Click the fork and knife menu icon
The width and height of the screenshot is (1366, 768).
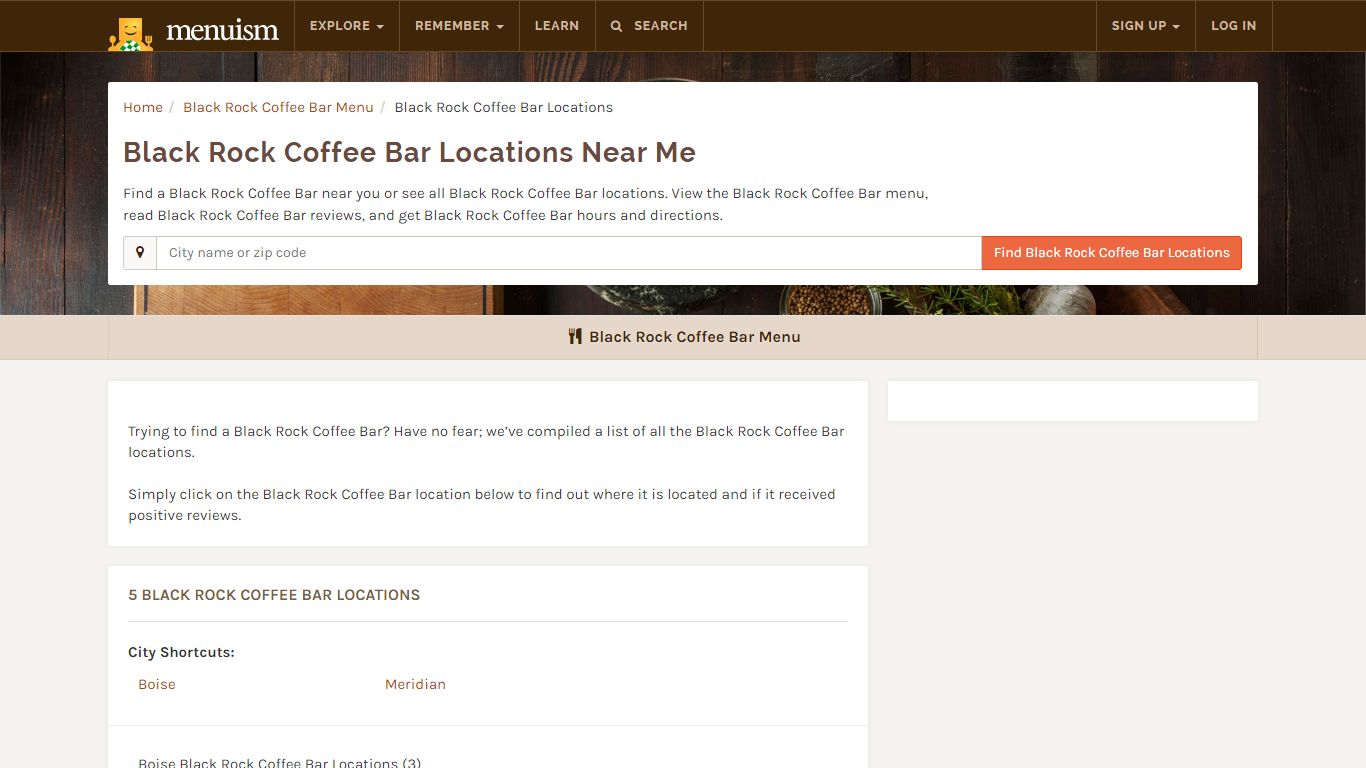coord(575,337)
